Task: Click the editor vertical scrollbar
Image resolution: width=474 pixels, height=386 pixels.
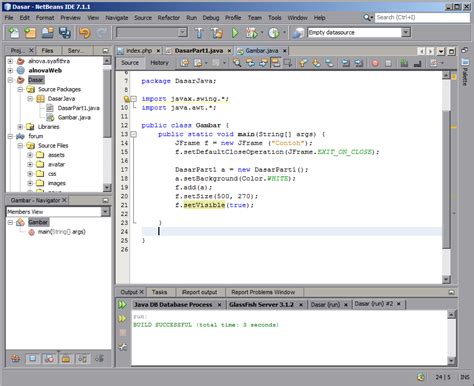Action: click(x=446, y=178)
